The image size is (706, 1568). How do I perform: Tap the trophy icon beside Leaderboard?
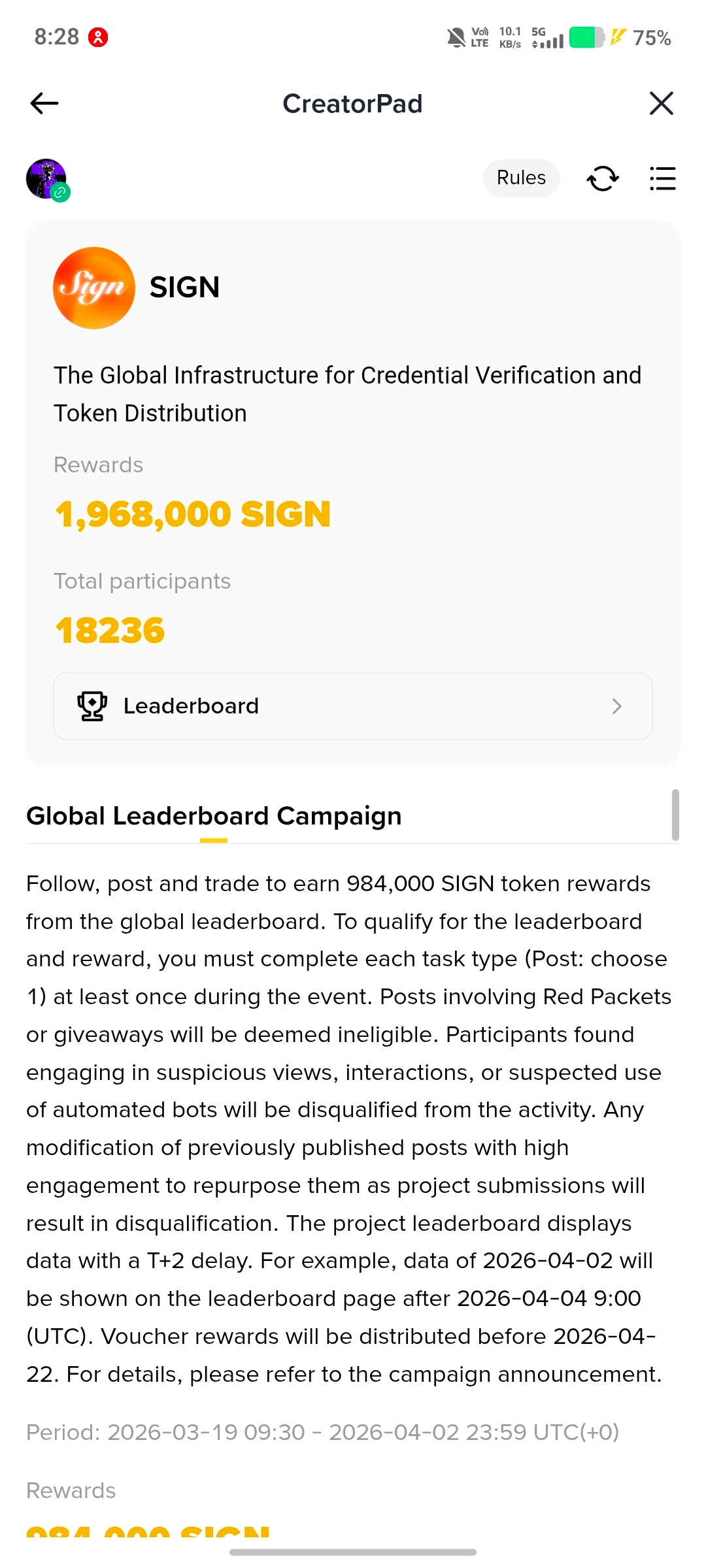92,706
